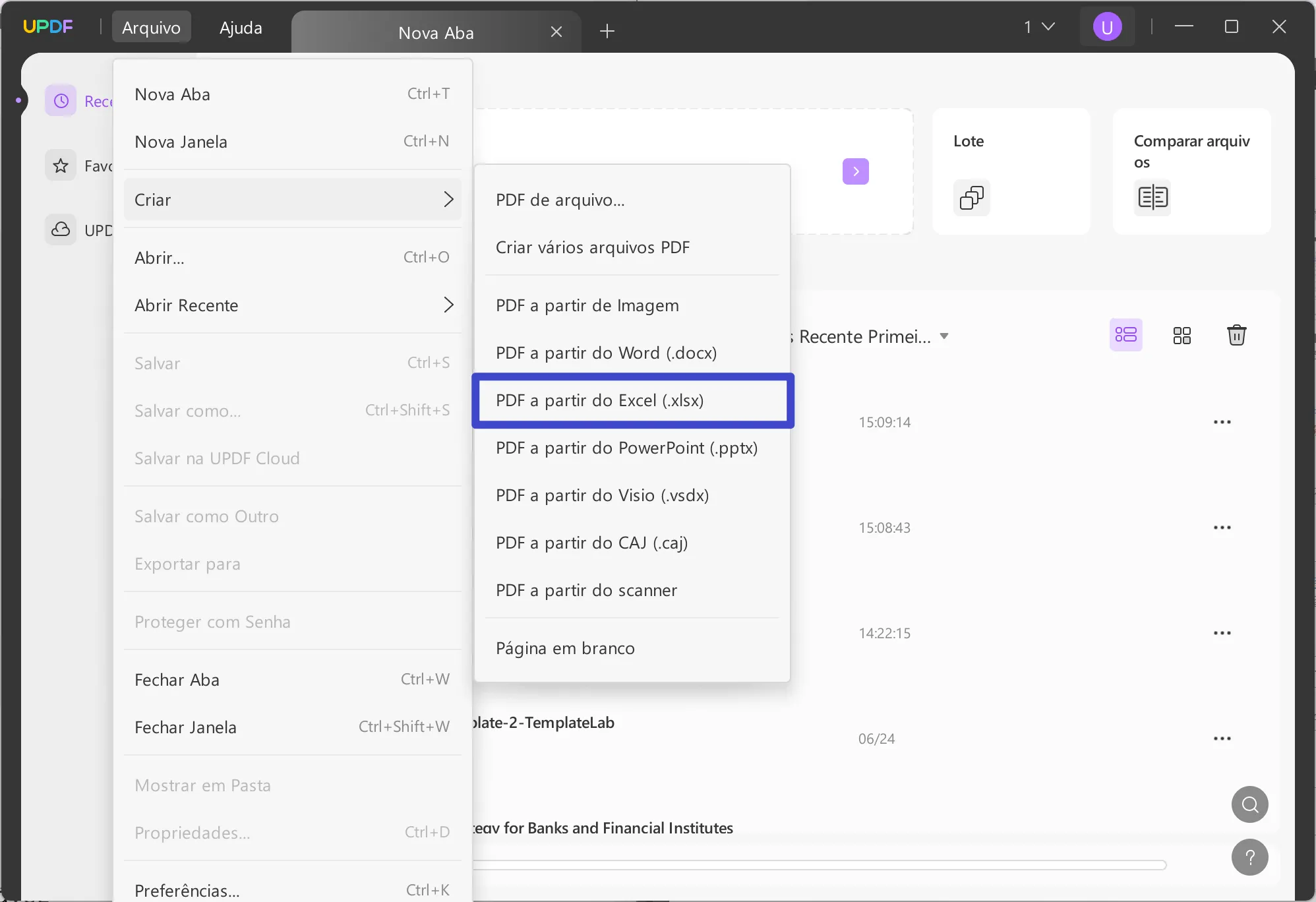The height and width of the screenshot is (902, 1316).
Task: Open more options for 06/24 file
Action: [x=1222, y=738]
